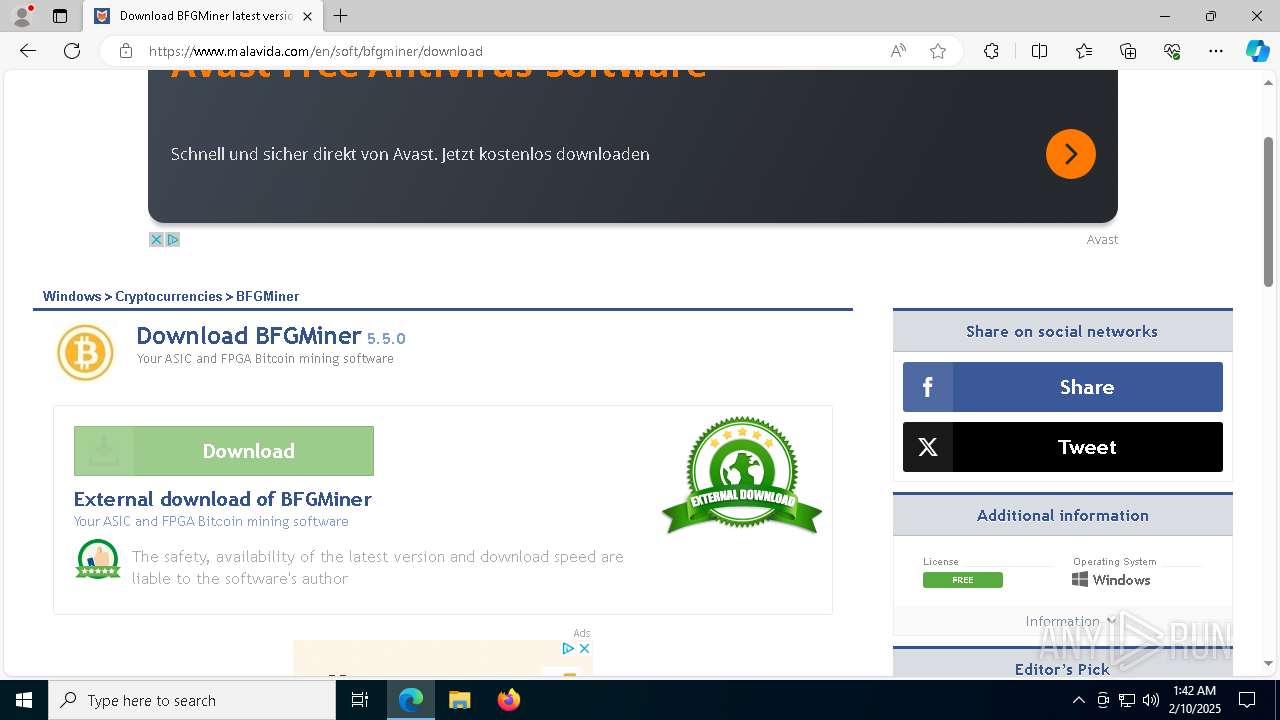This screenshot has height=720, width=1280.
Task: Close the lower ad with X icon
Action: coord(585,648)
